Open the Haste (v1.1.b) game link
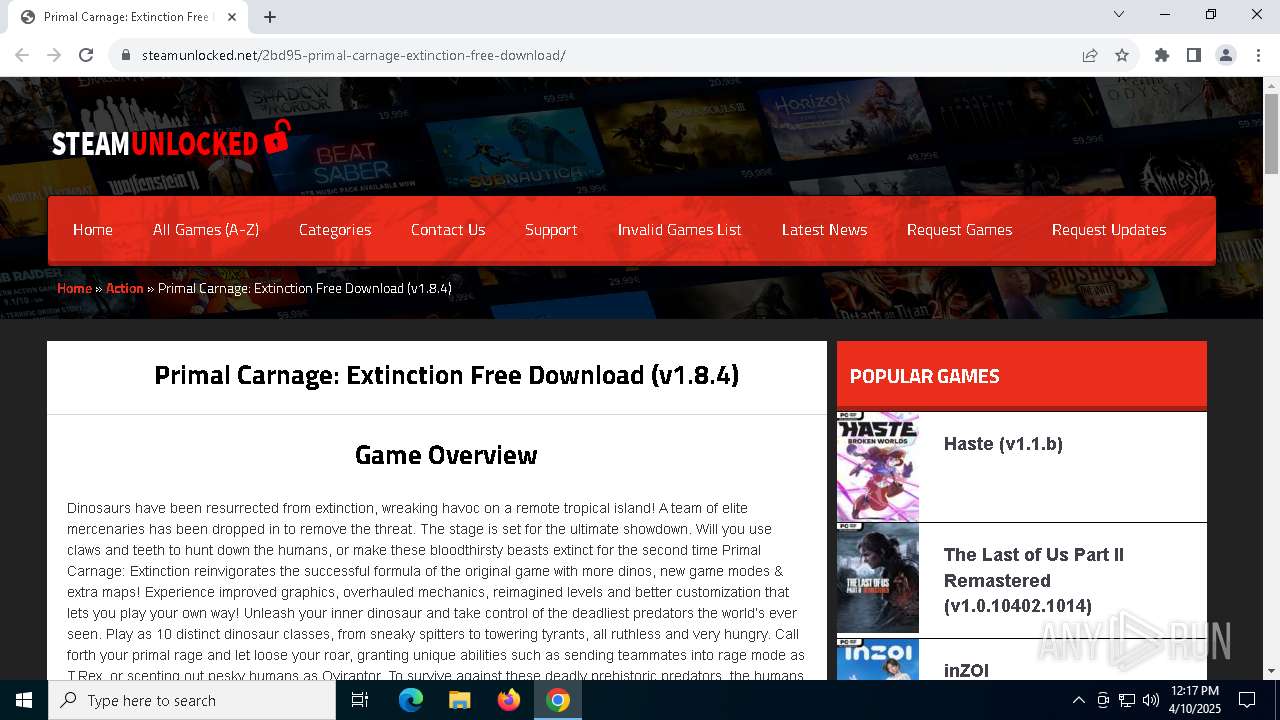Image resolution: width=1280 pixels, height=720 pixels. pos(1003,444)
